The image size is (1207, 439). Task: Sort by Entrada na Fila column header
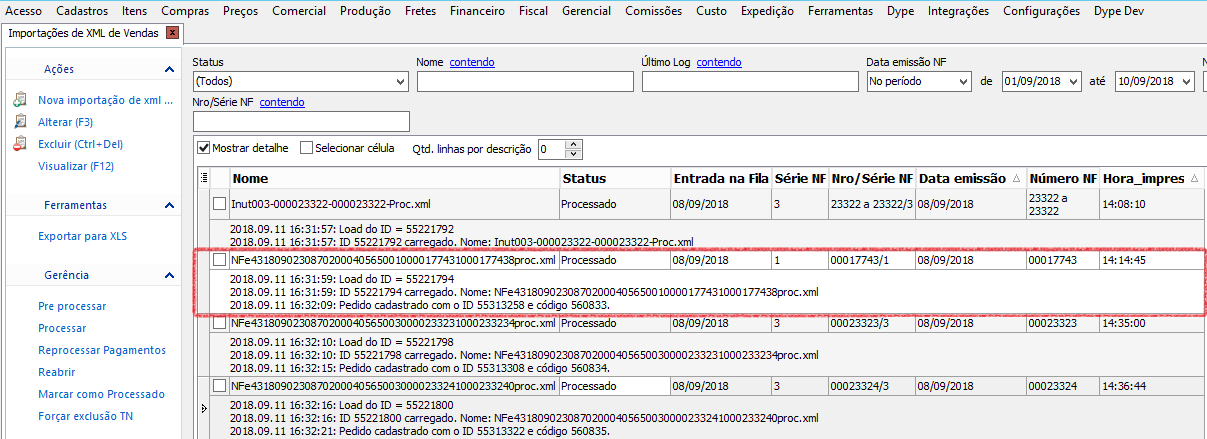click(x=720, y=178)
